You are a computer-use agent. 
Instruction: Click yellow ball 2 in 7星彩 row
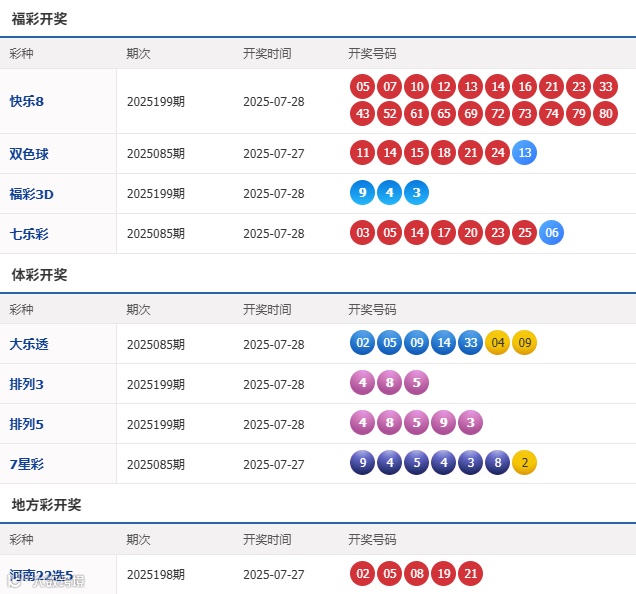524,463
